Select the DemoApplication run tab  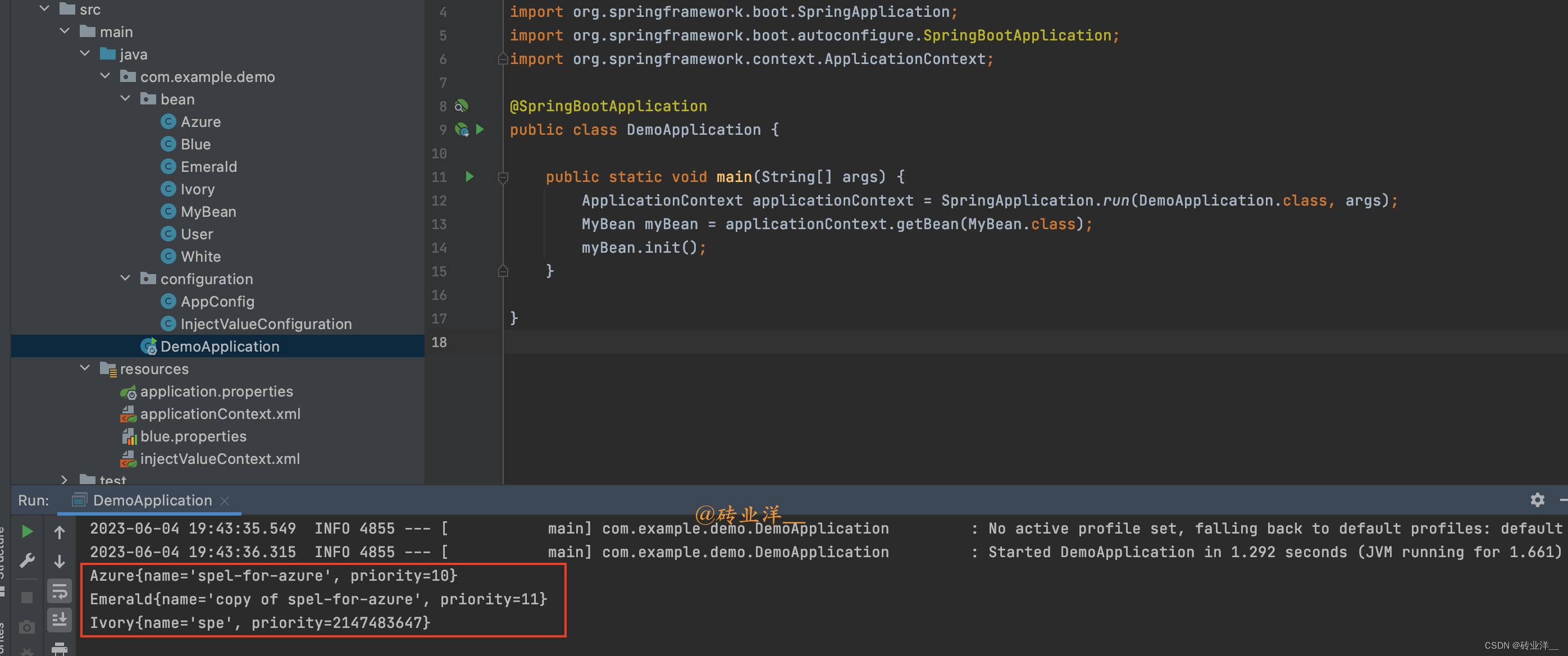(152, 500)
